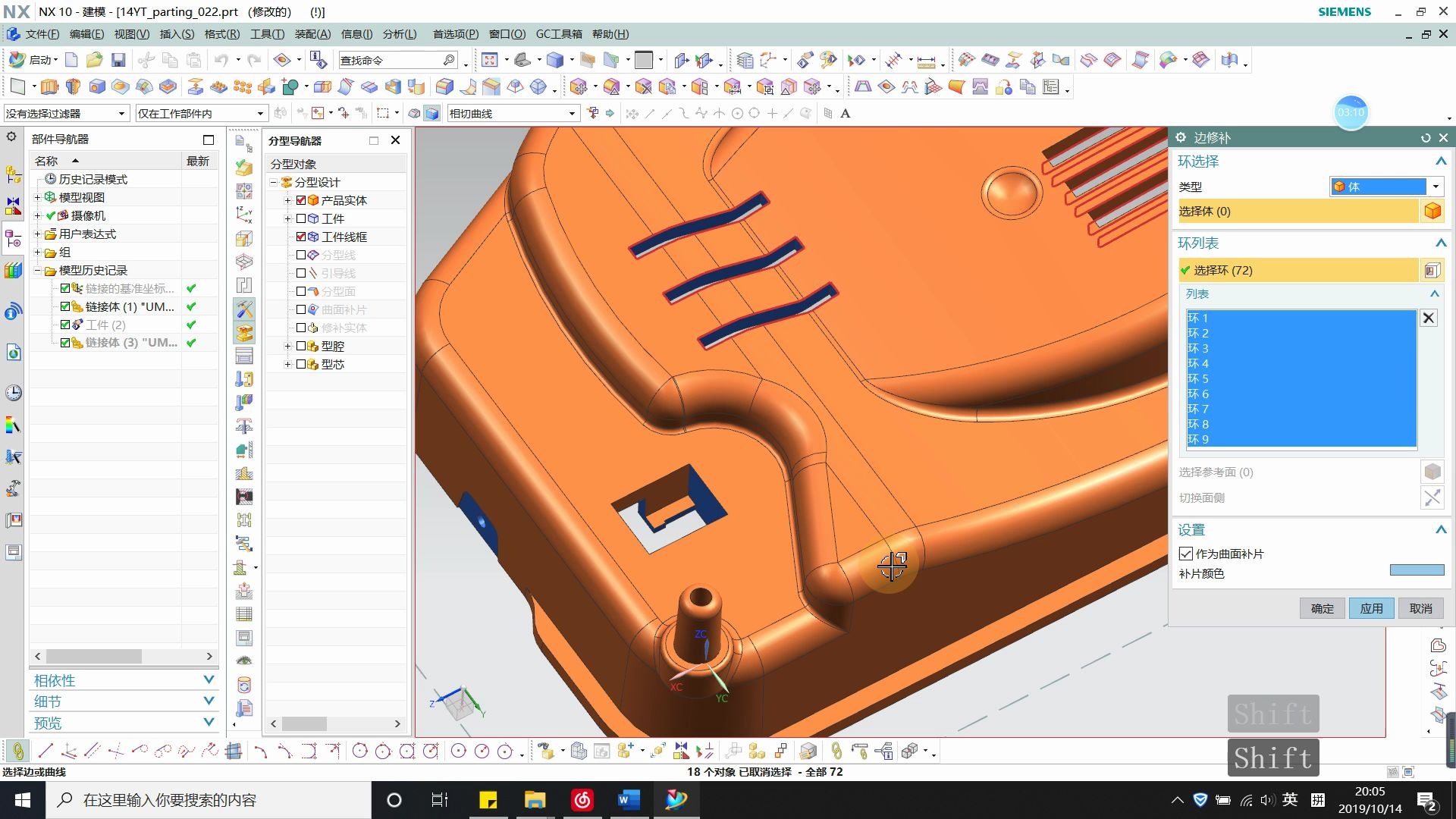Open the GC工具箱 menu
The image size is (1456, 819).
(x=559, y=34)
